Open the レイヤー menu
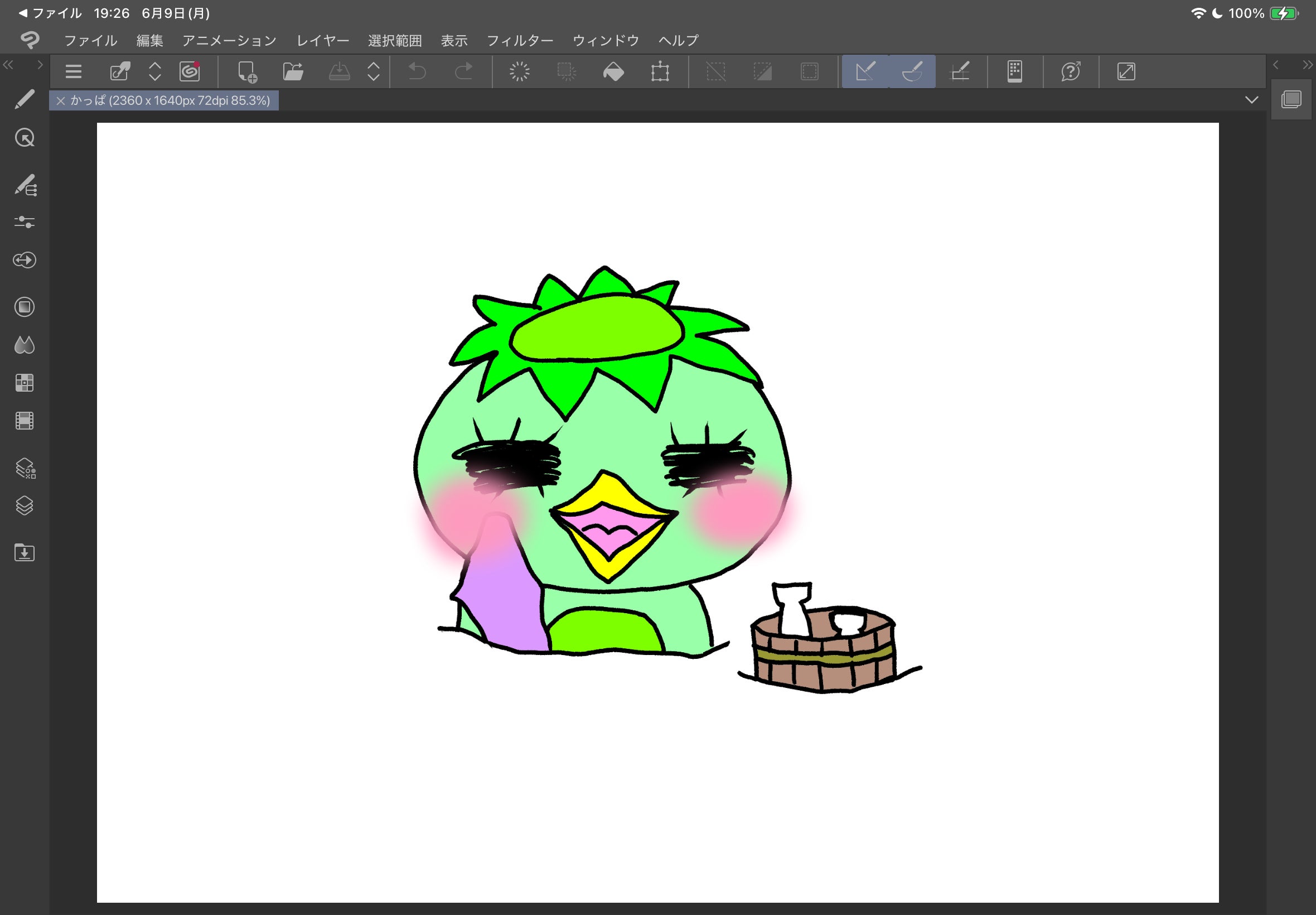Image resolution: width=1316 pixels, height=915 pixels. point(322,41)
